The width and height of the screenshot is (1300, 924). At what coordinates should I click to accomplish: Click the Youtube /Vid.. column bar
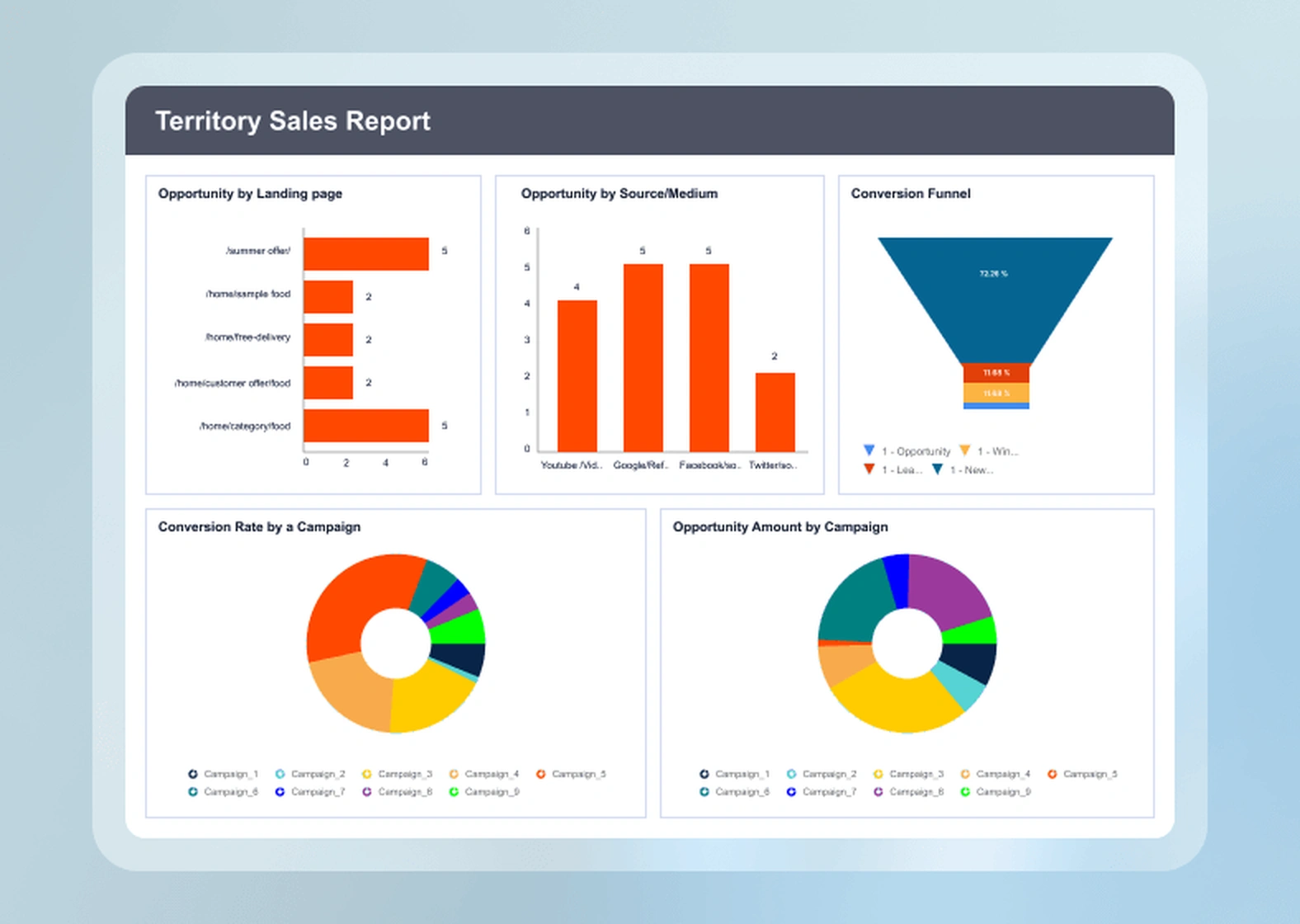tap(577, 376)
